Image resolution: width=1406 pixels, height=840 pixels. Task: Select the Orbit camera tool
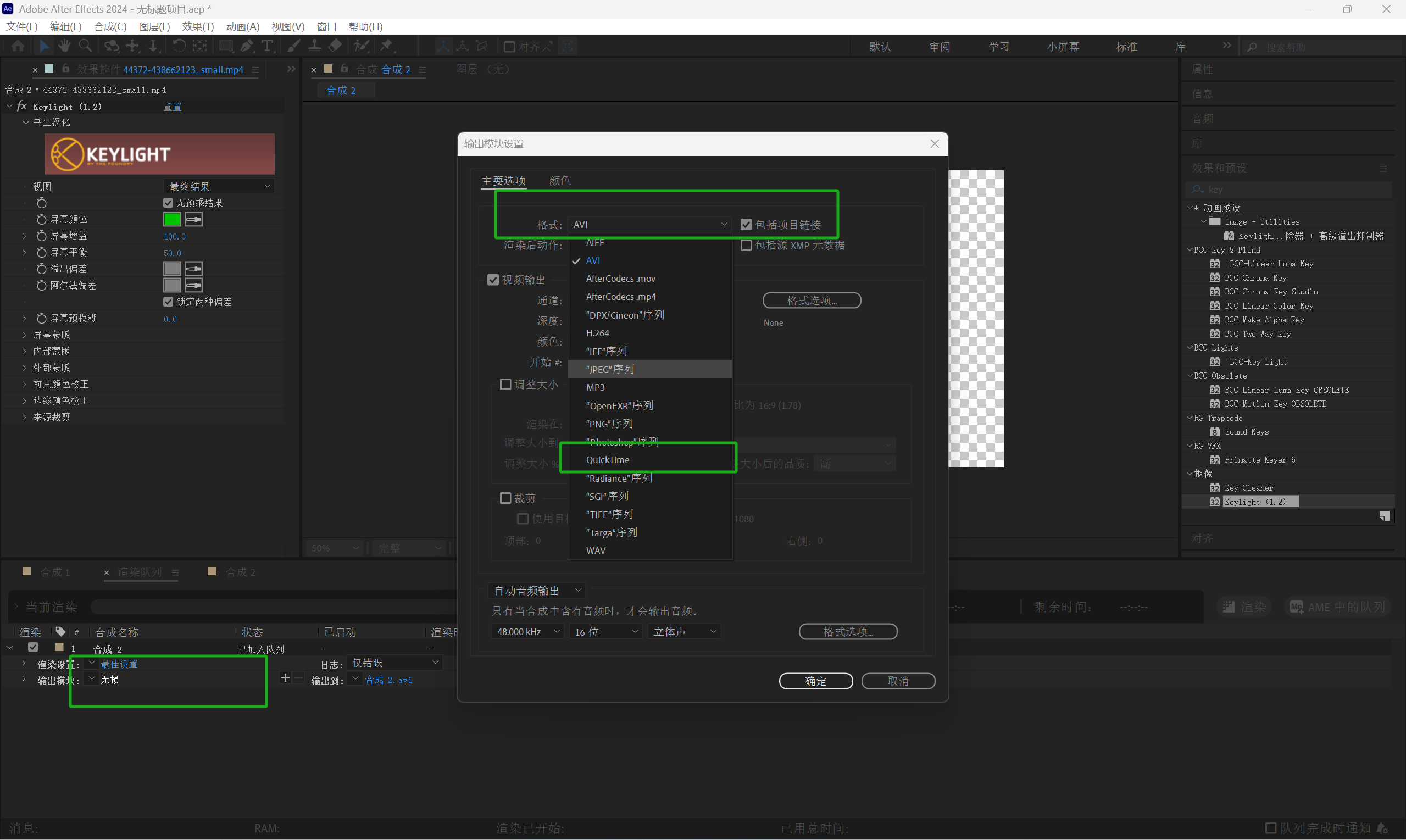(x=111, y=46)
